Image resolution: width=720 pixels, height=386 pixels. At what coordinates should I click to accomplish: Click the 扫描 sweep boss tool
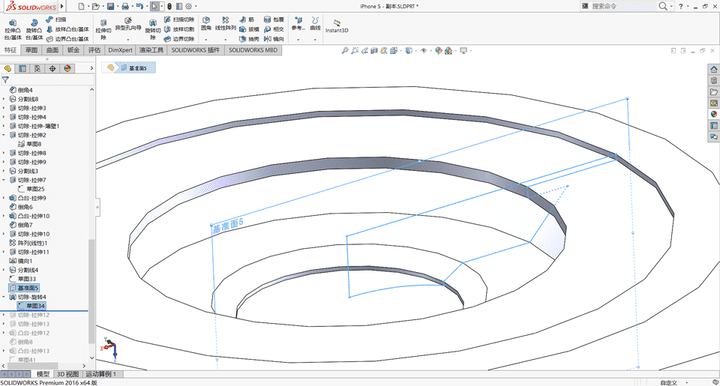[x=56, y=20]
